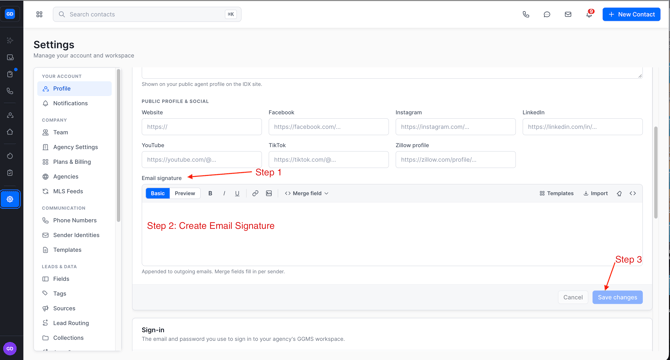
Task: Click the TikTok URL input field
Action: tap(329, 160)
